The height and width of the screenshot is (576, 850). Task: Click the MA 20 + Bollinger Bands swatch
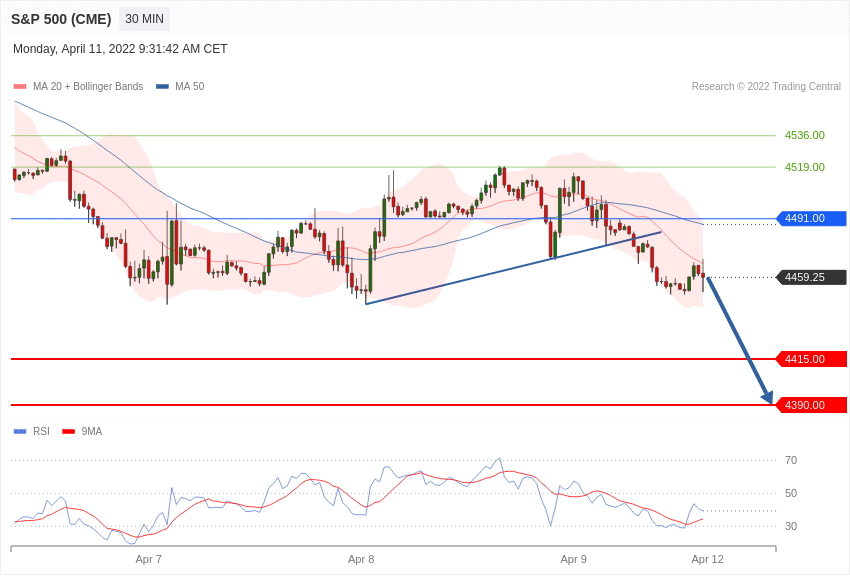pos(20,86)
